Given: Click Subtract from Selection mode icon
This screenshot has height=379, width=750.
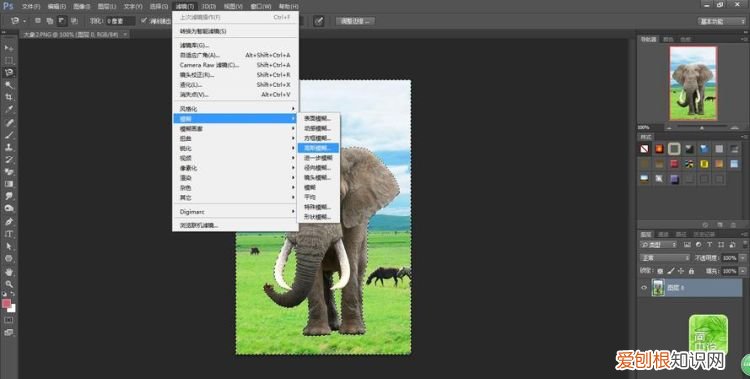Looking at the screenshot, I should coord(62,21).
